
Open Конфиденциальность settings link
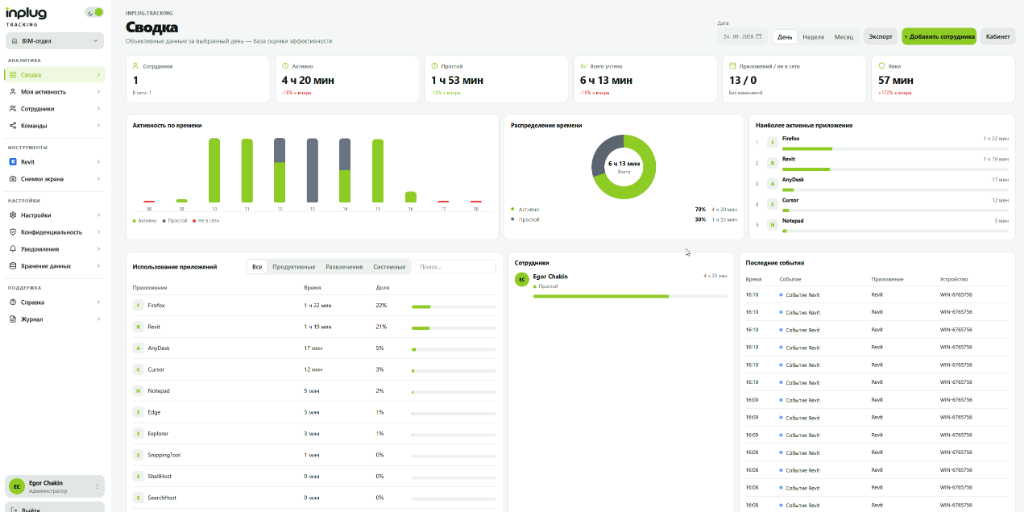55,232
